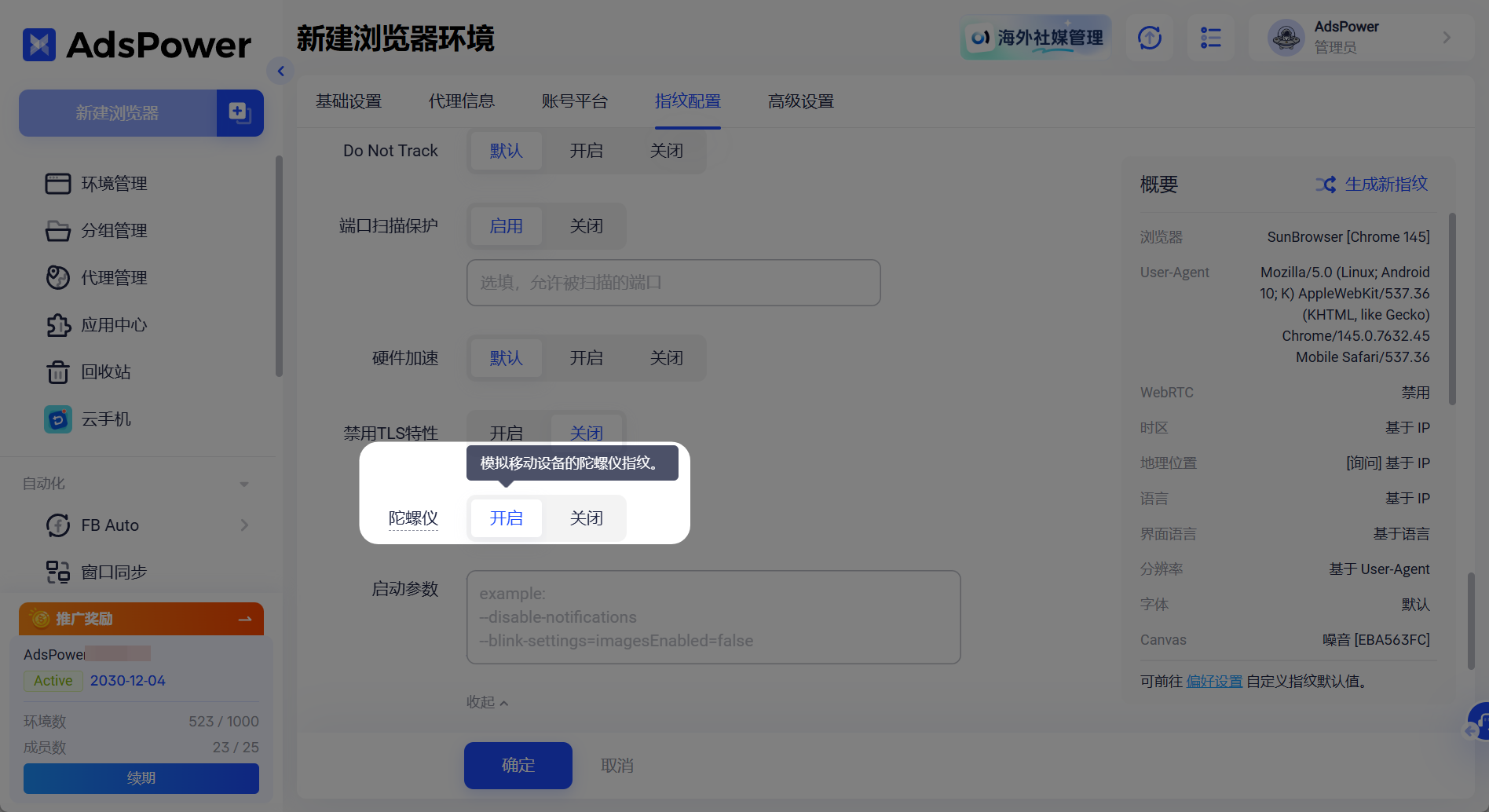Open FB Auto automation item

click(93, 525)
